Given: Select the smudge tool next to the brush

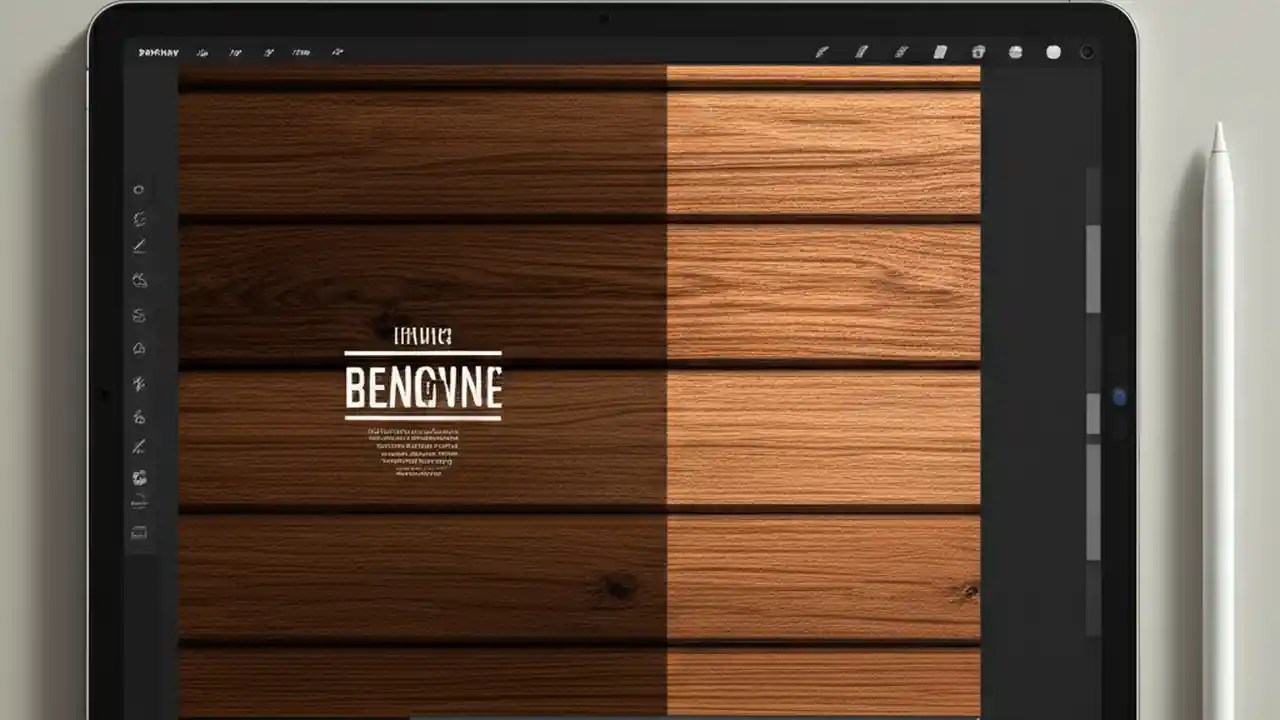Looking at the screenshot, I should pyautogui.click(x=862, y=52).
